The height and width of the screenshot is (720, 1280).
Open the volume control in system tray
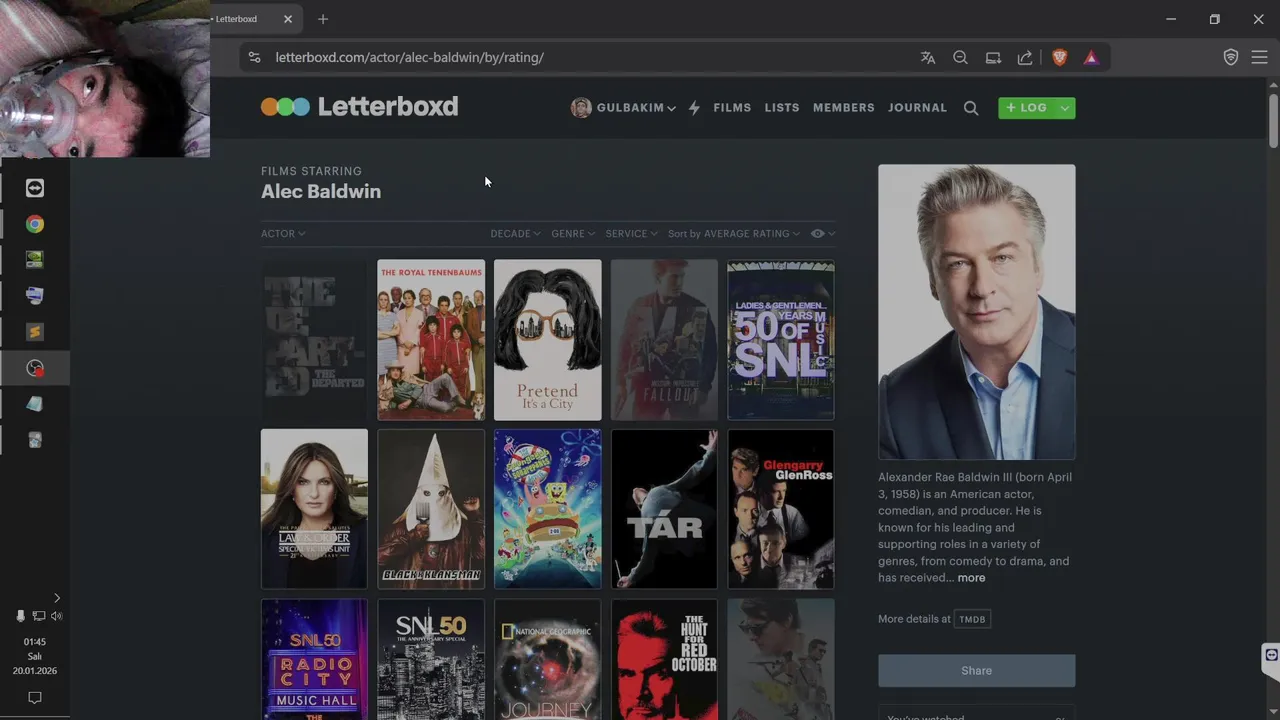56,616
